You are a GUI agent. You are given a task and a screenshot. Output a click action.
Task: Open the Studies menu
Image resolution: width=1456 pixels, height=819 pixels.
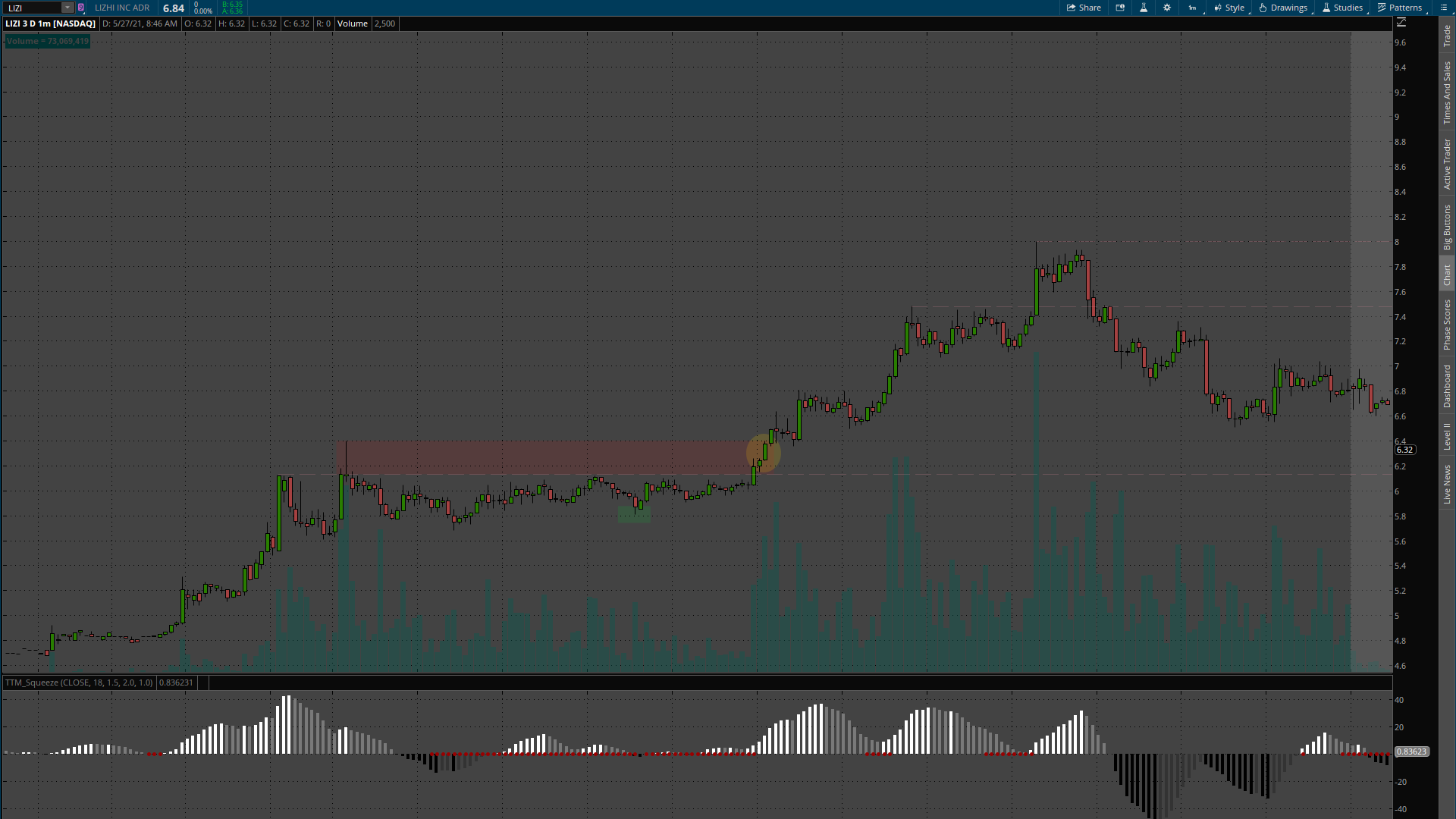[x=1342, y=8]
